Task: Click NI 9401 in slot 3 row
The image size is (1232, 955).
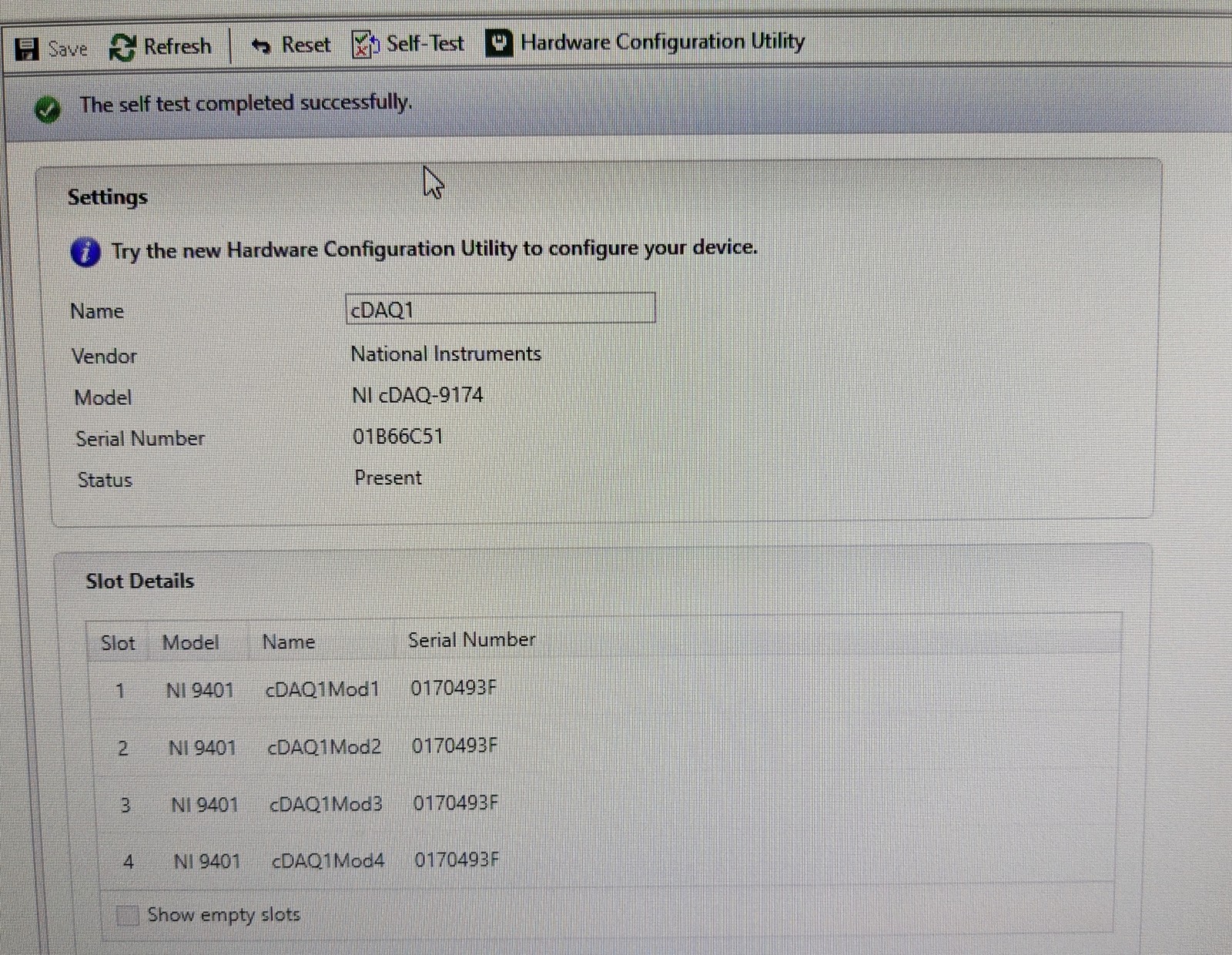Action: tap(205, 805)
